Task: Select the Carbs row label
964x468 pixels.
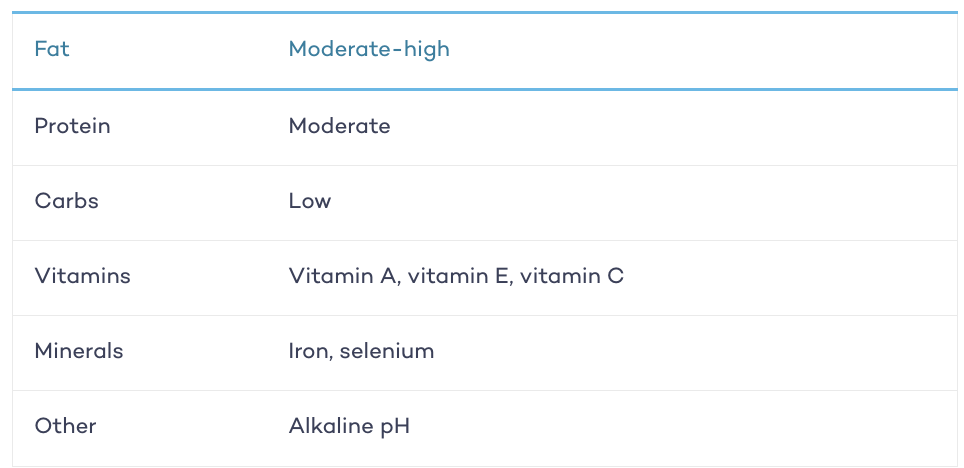Action: click(66, 201)
